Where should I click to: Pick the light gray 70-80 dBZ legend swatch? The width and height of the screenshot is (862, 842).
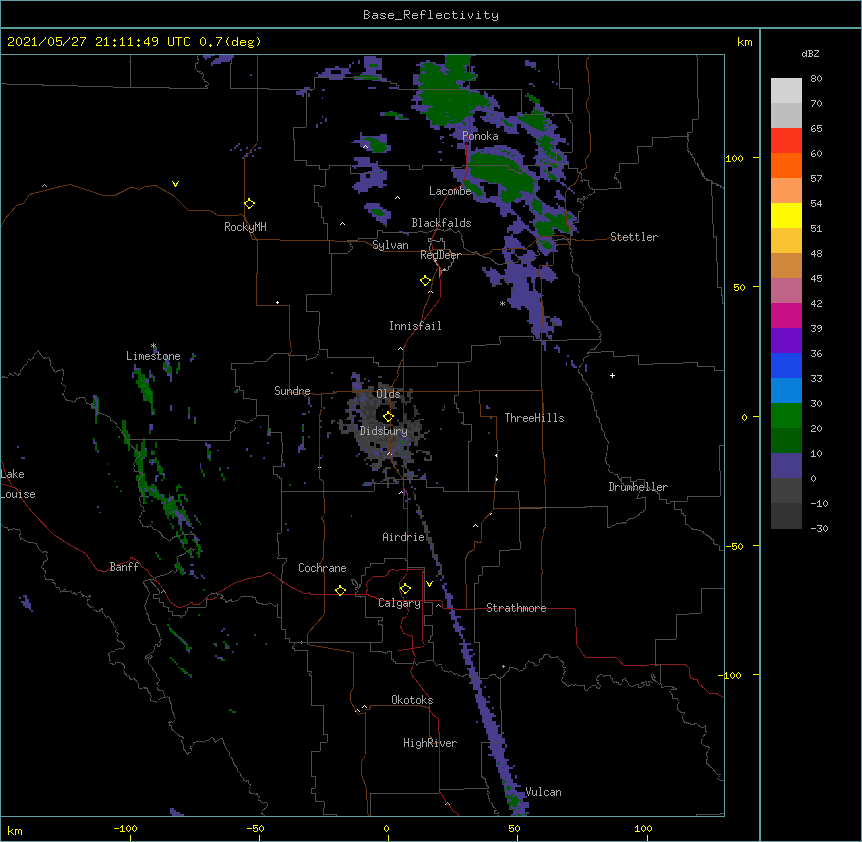[x=786, y=91]
